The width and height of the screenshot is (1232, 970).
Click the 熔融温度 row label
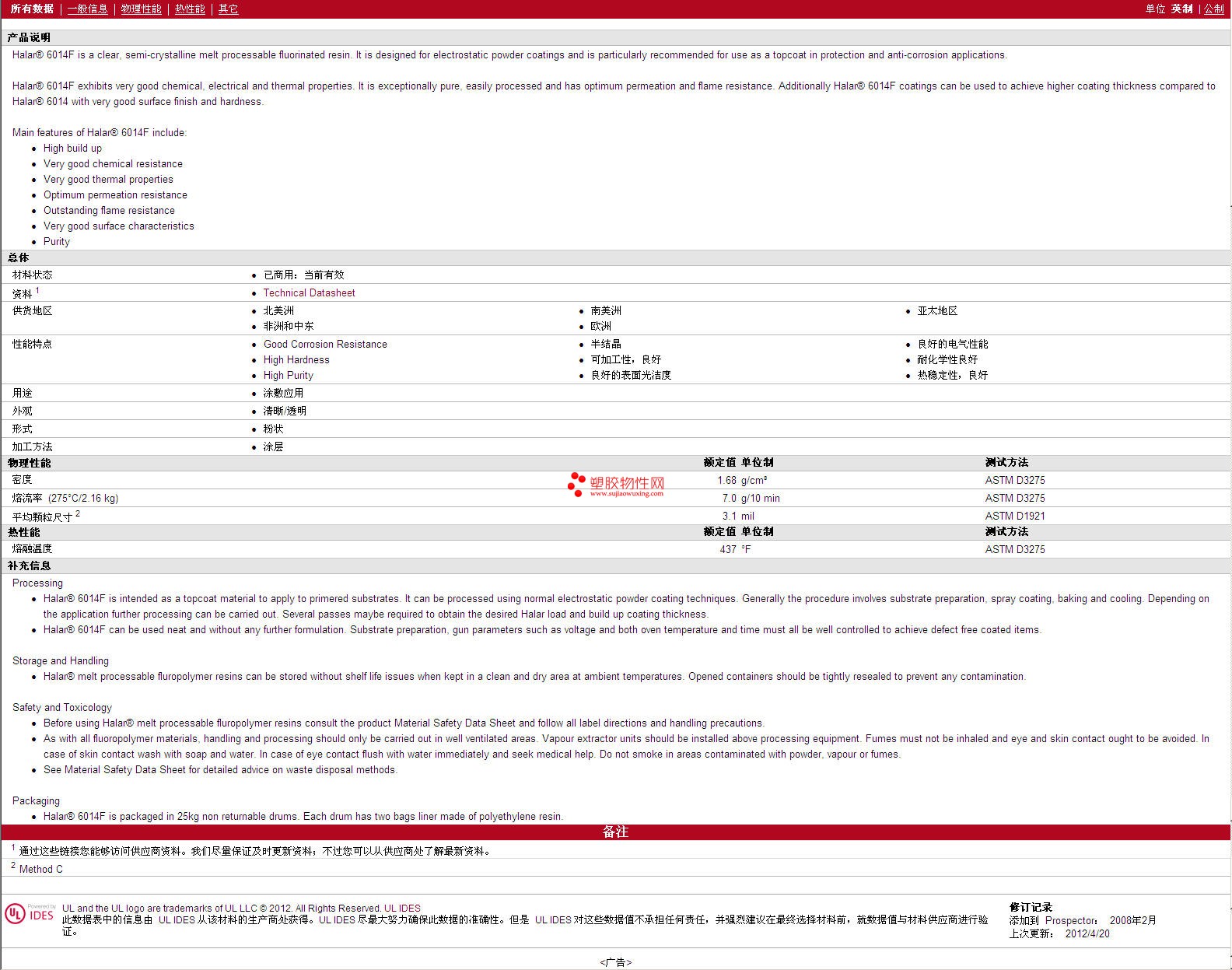tap(32, 550)
